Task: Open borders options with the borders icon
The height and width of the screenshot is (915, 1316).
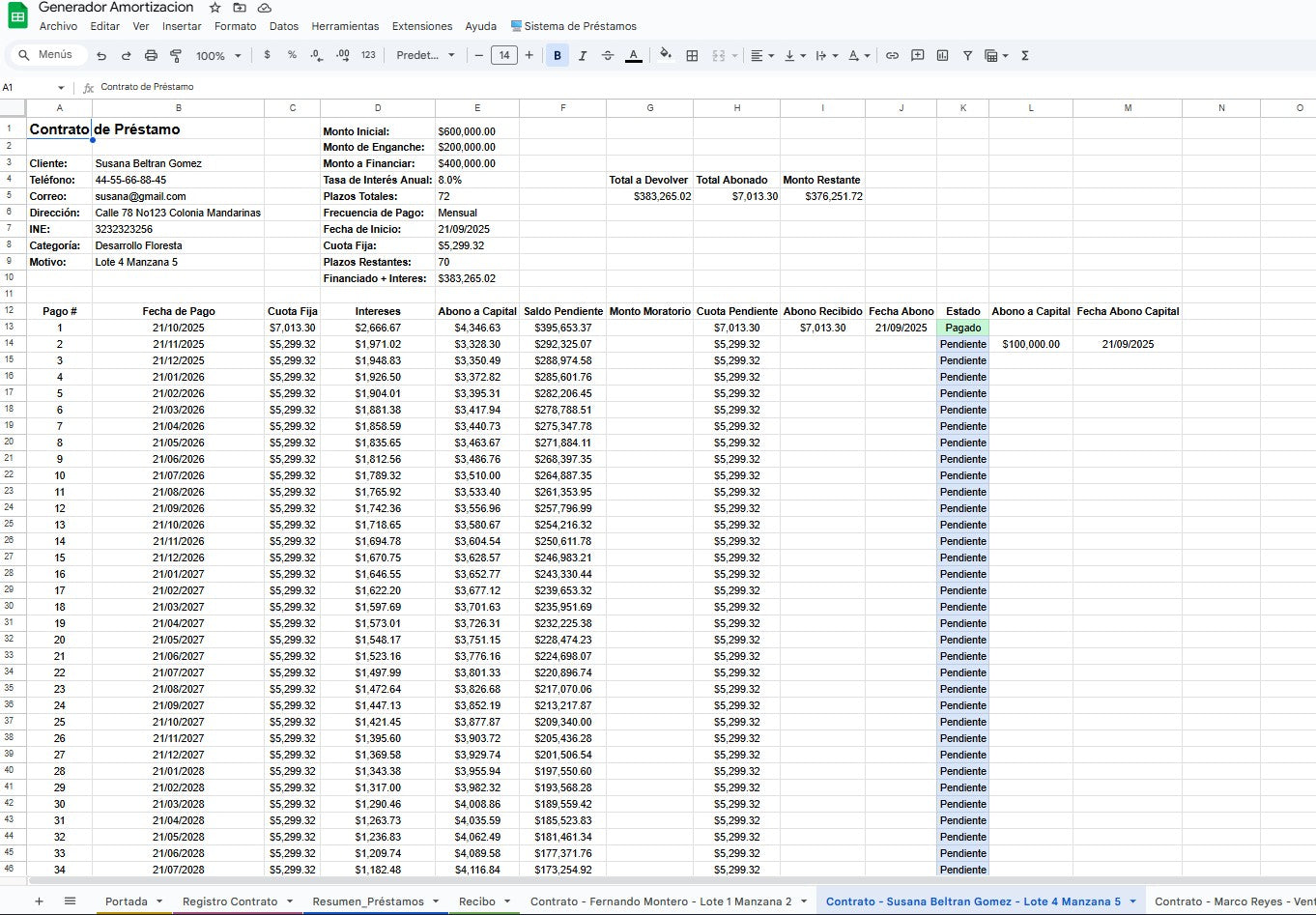Action: (692, 55)
